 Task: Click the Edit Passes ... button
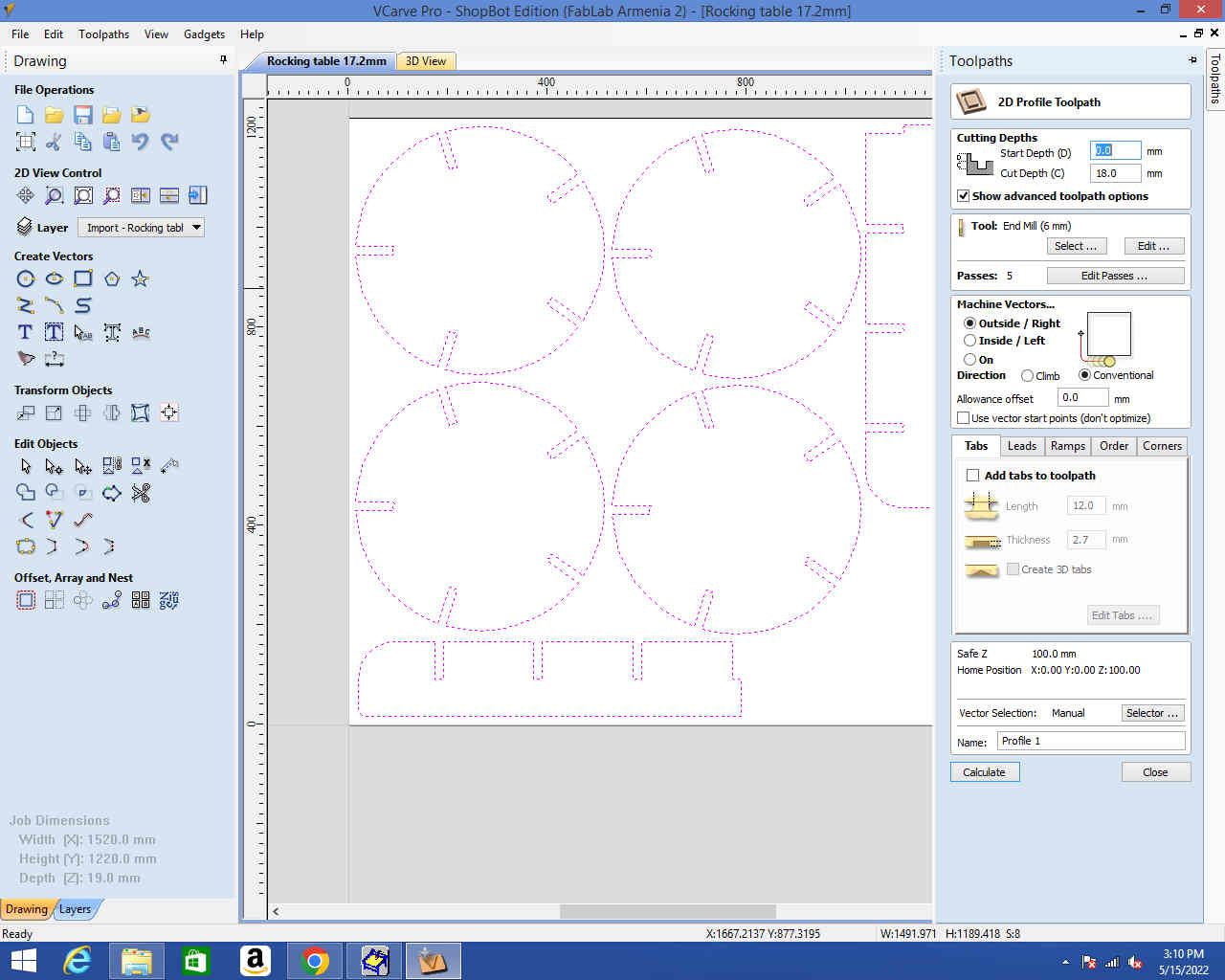[x=1115, y=276]
